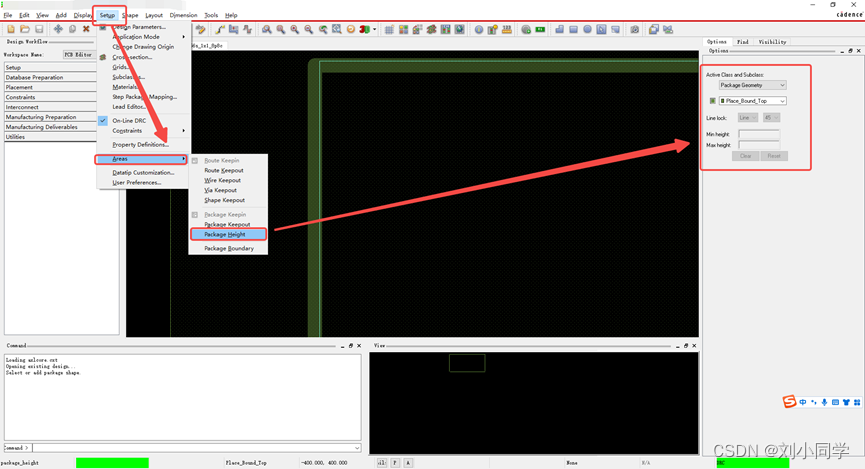The image size is (865, 469).
Task: Toggle the On-Line DRC checkmark
Action: pos(104,120)
